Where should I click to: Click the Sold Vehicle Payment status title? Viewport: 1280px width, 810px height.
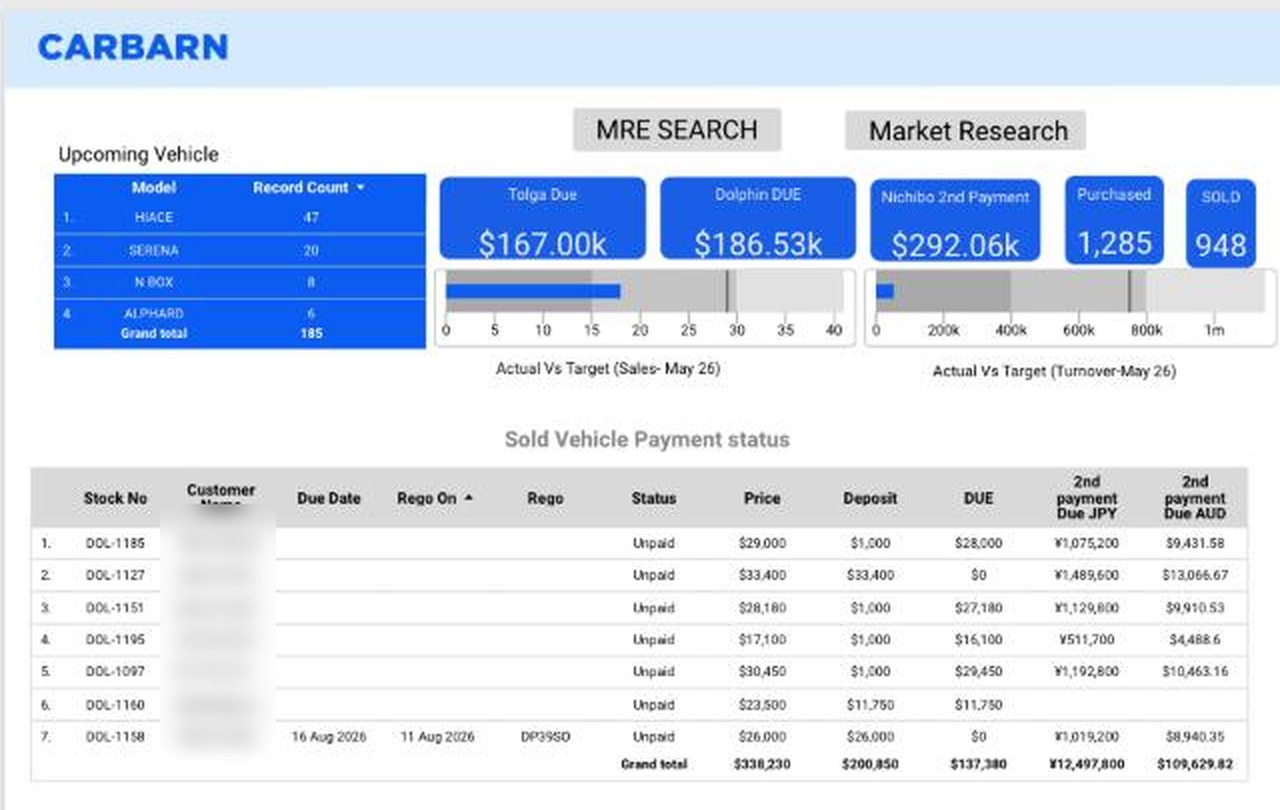pyautogui.click(x=647, y=439)
